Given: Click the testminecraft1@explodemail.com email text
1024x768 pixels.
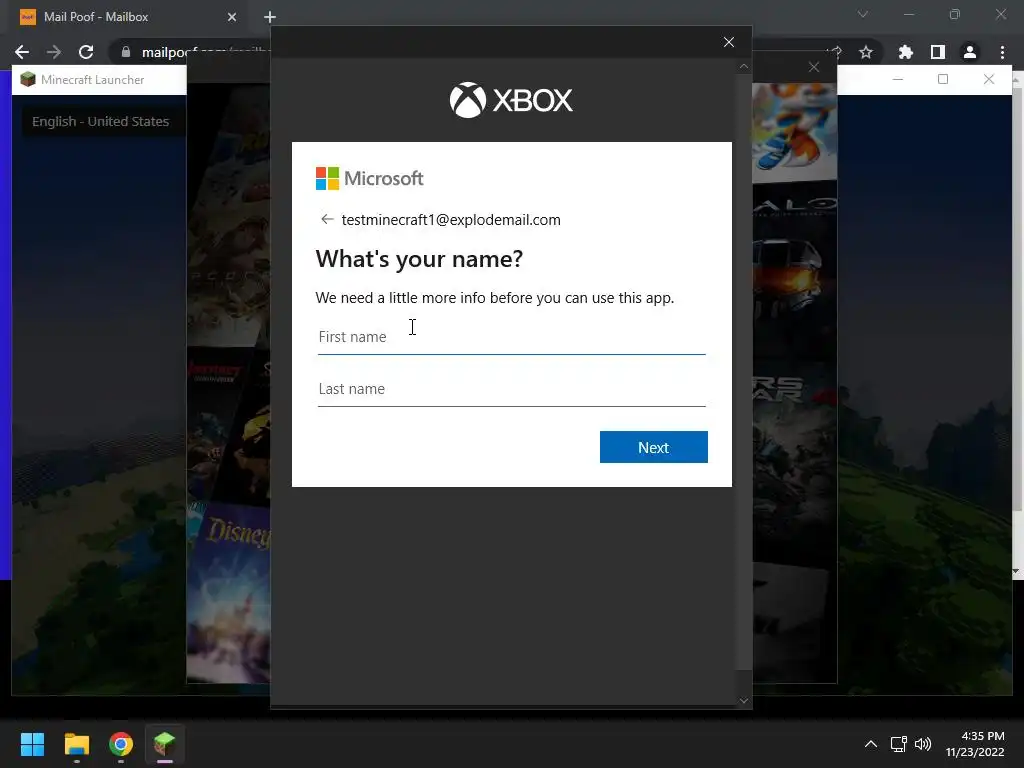Looking at the screenshot, I should coord(451,220).
